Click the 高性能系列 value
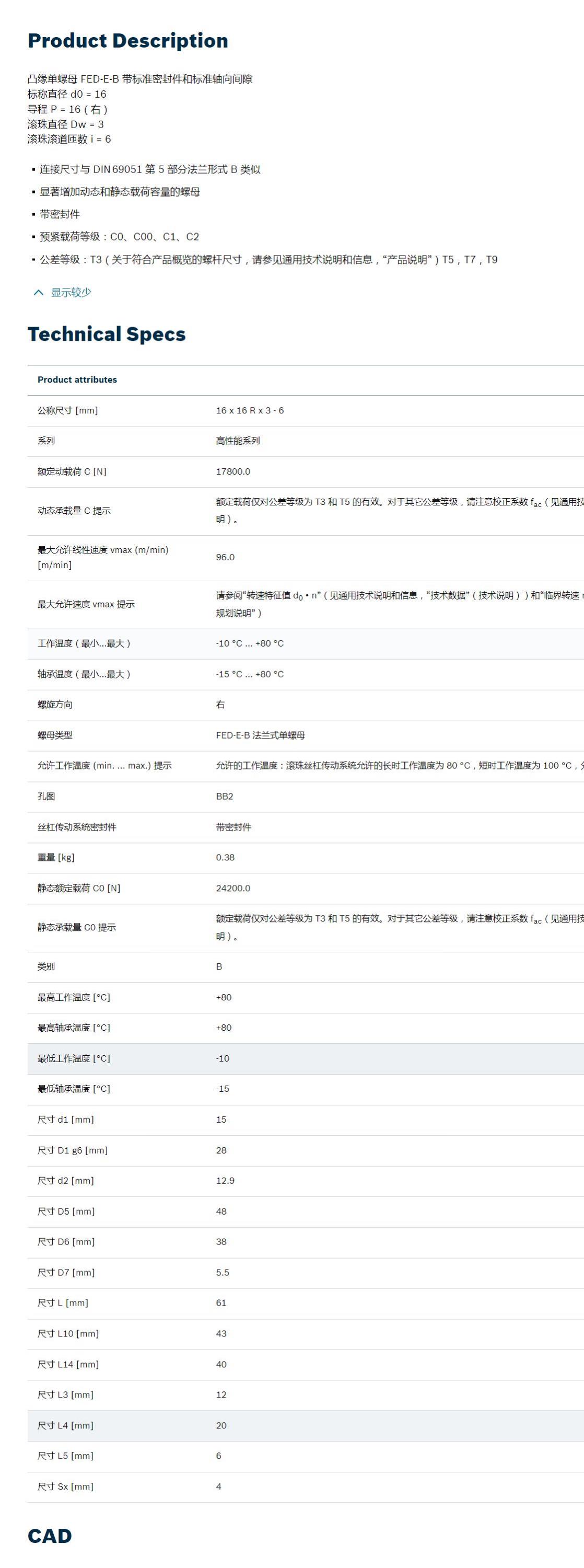The height and width of the screenshot is (1568, 584). tap(238, 440)
